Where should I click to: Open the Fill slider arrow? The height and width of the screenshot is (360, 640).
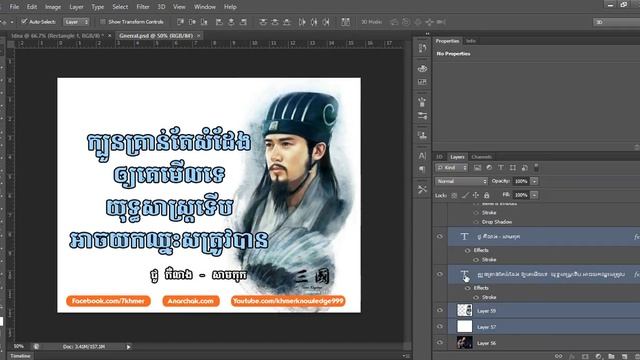click(x=534, y=195)
